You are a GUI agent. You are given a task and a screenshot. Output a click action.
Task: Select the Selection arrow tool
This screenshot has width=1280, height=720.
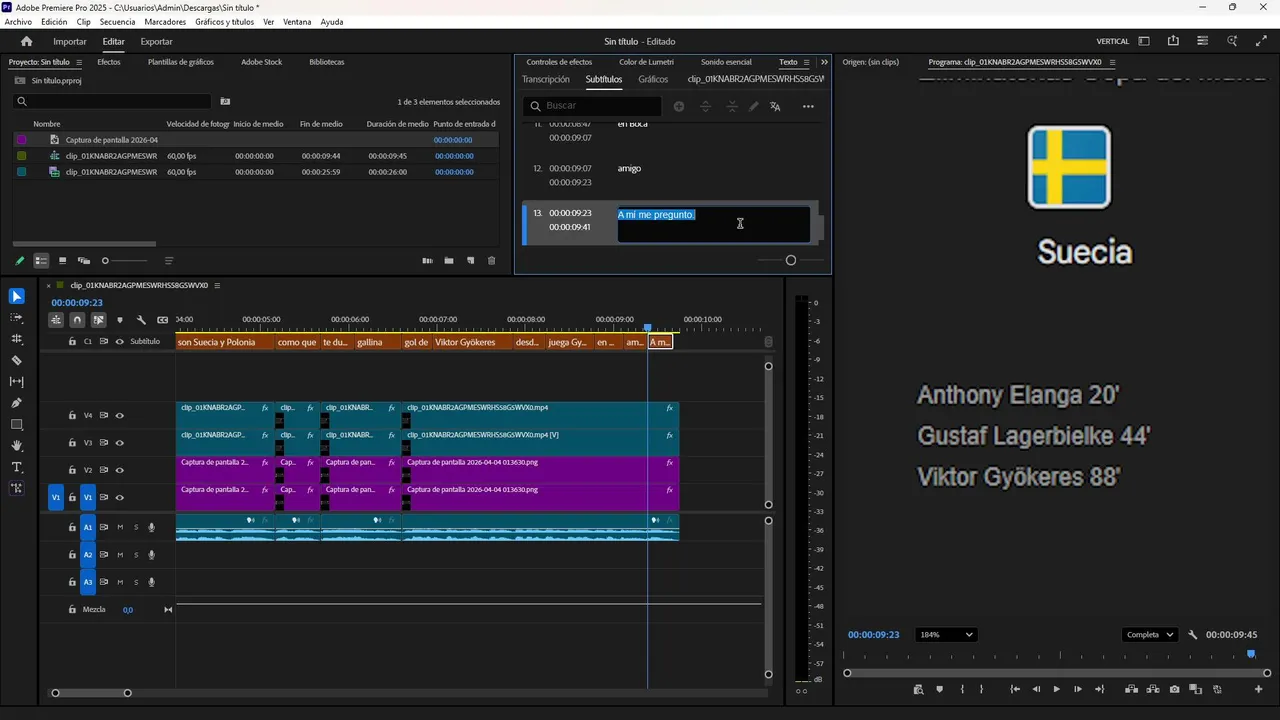pyautogui.click(x=17, y=296)
